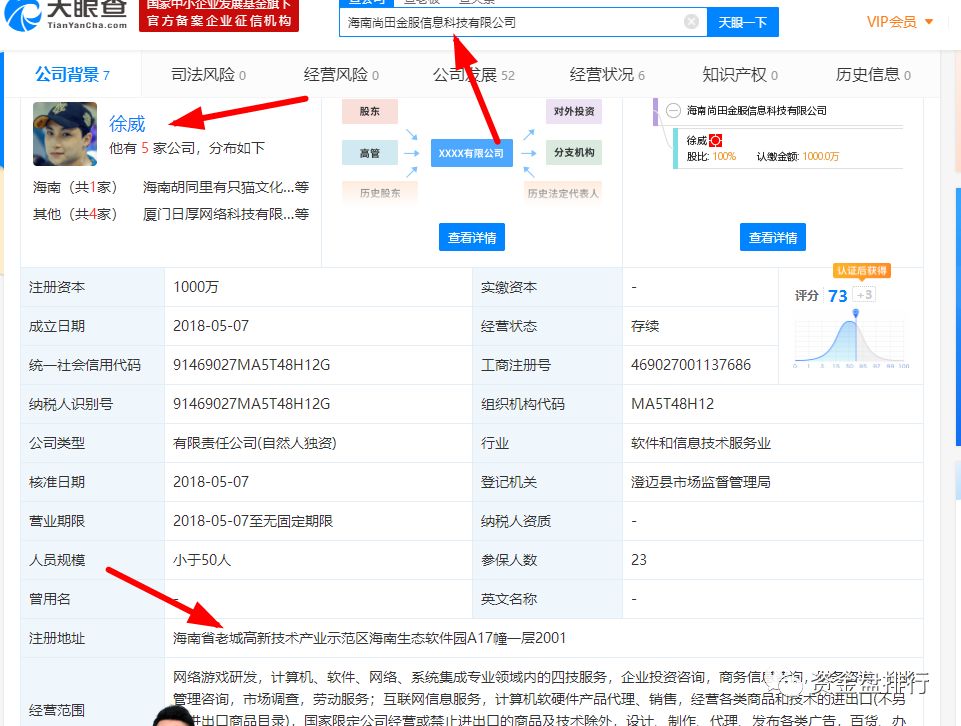The width and height of the screenshot is (961, 726).
Task: Click the XXXX有限公司 center node
Action: pos(471,153)
